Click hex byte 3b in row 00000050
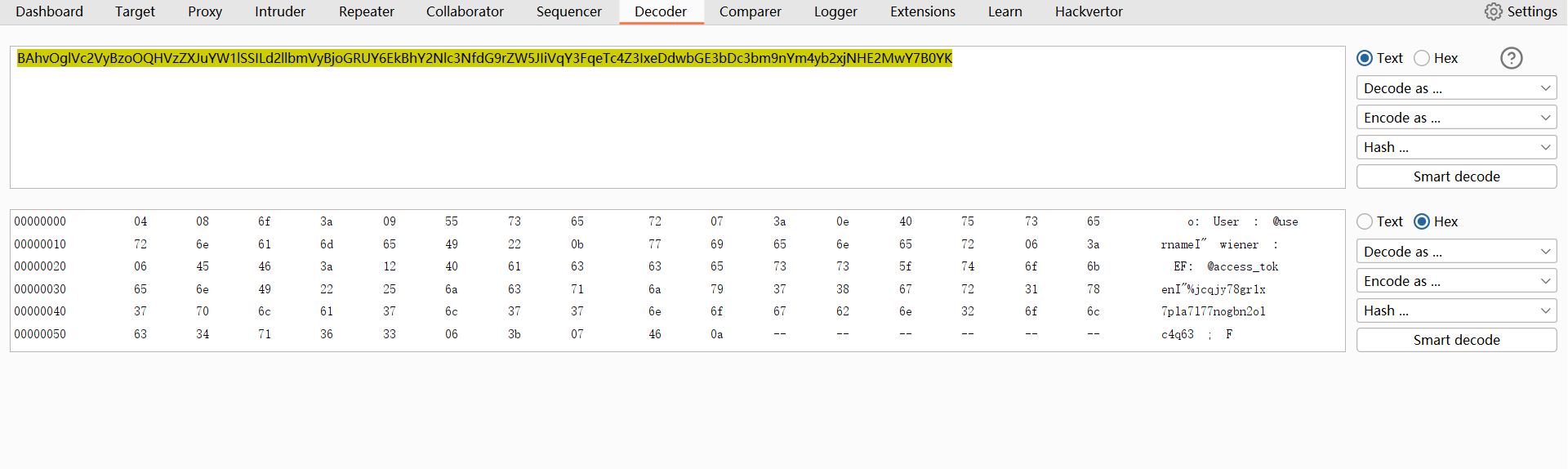The image size is (1568, 469). [x=514, y=334]
